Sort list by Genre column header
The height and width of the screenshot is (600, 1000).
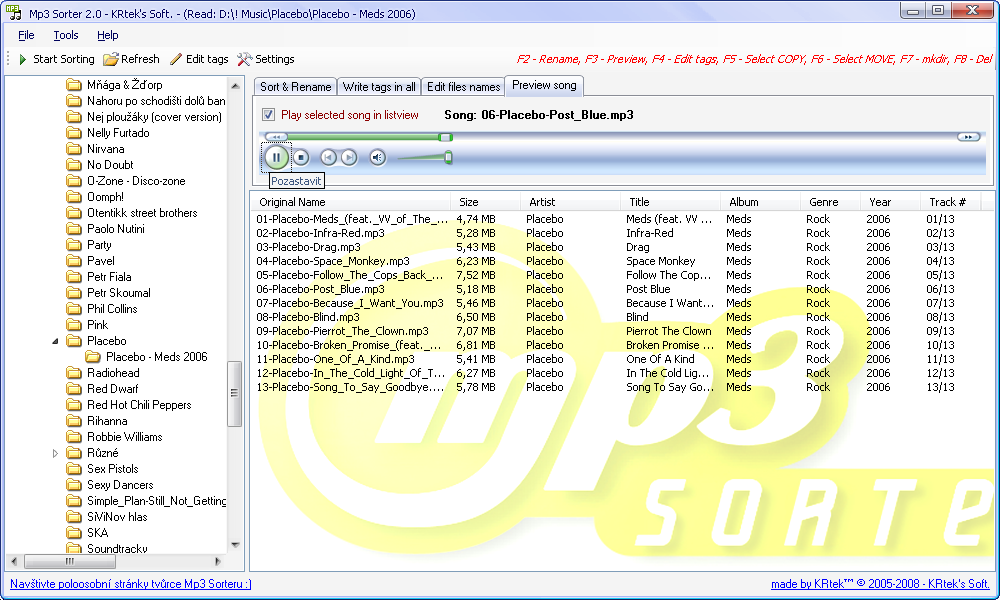(830, 202)
